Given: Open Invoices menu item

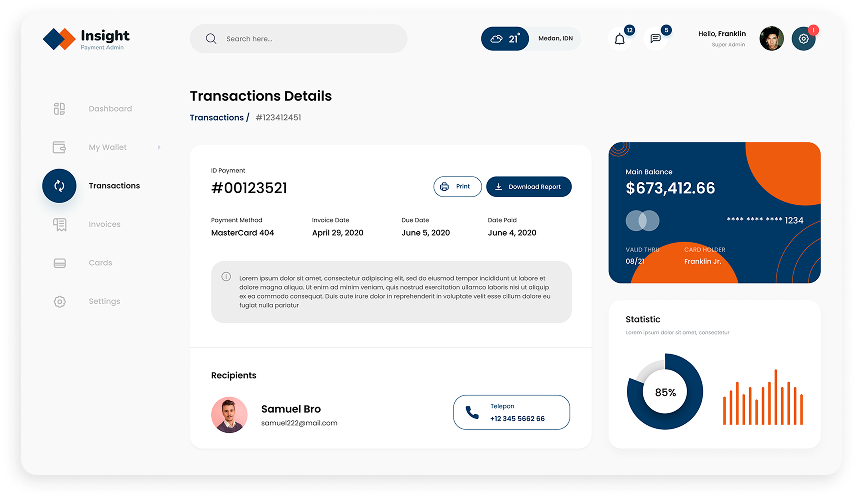Looking at the screenshot, I should coord(104,224).
